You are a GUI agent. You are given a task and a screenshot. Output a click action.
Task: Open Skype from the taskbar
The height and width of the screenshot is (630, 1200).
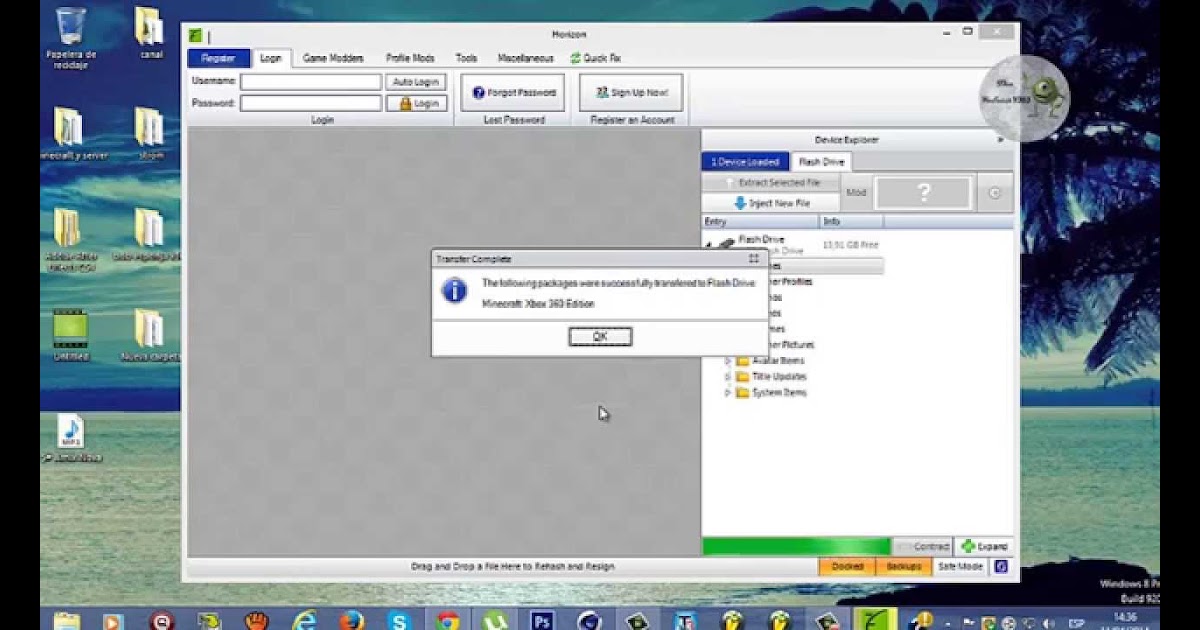pos(399,620)
